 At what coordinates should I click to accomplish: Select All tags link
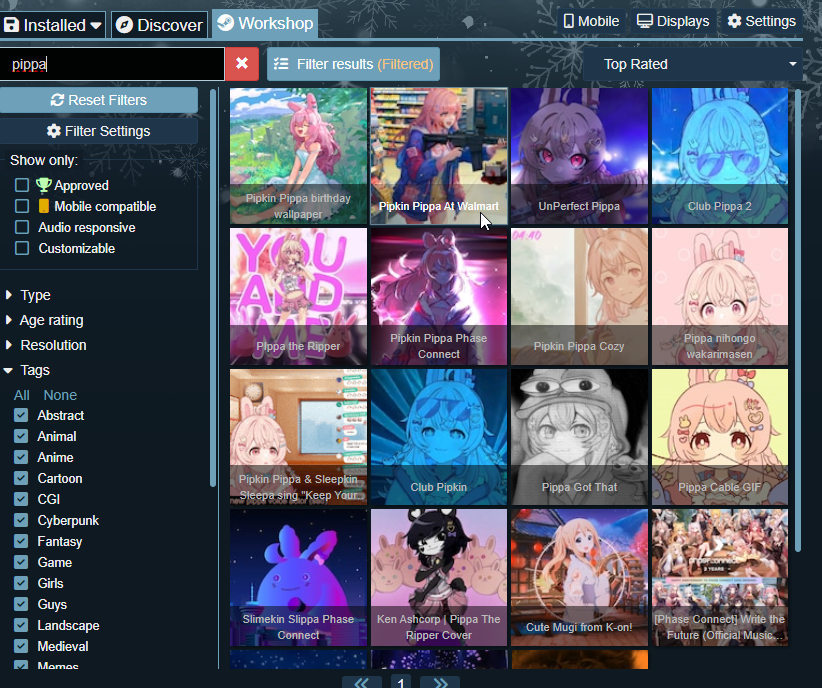21,395
